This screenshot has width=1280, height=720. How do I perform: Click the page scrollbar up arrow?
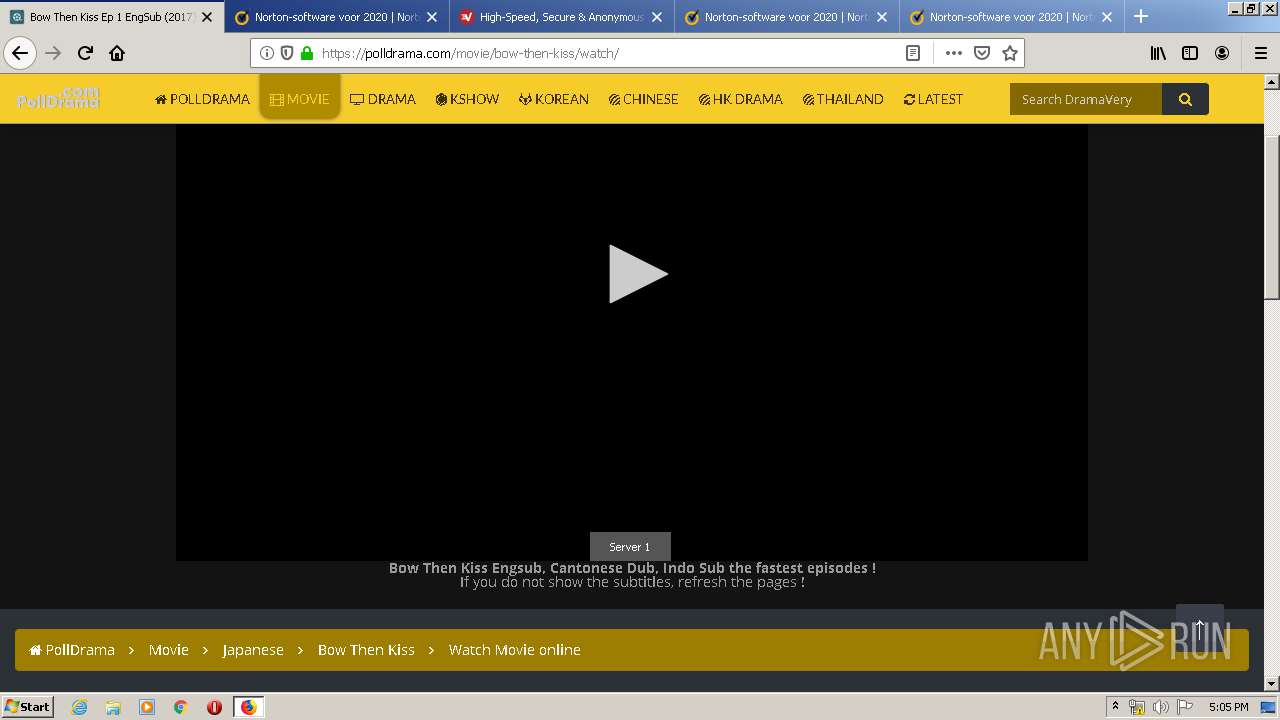coord(1272,81)
